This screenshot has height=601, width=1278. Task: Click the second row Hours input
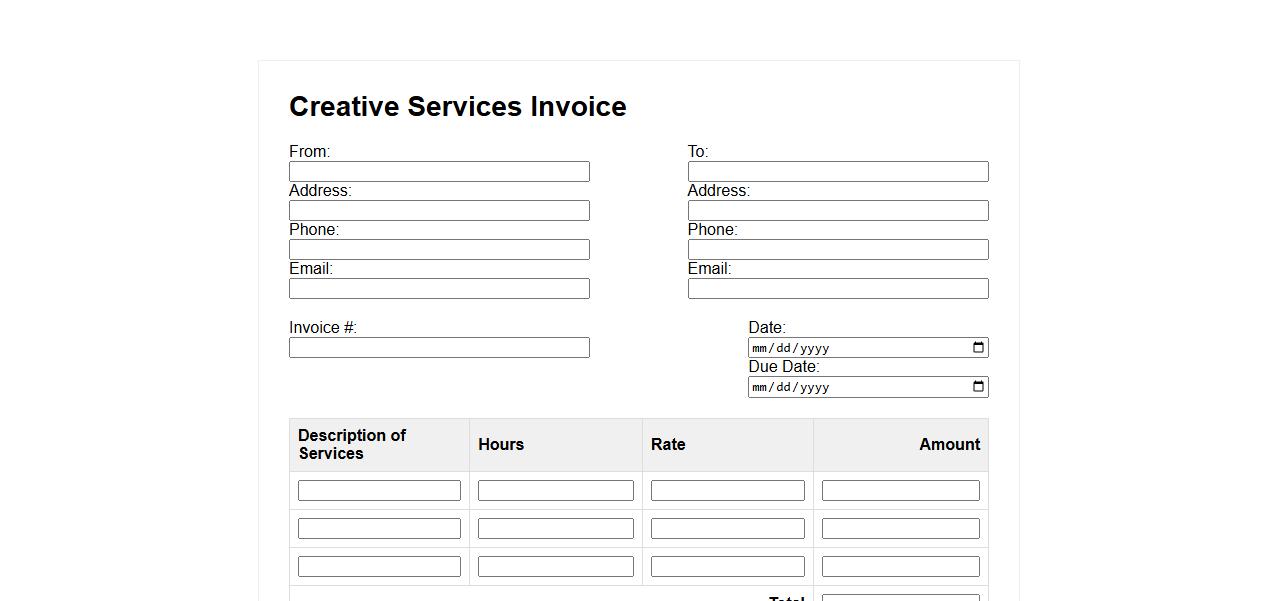555,529
